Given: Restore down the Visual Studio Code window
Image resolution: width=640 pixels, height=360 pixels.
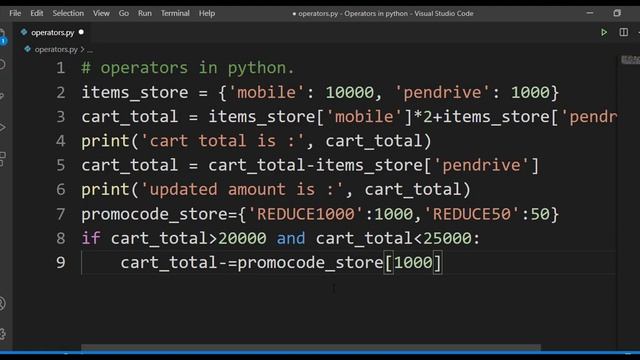Looking at the screenshot, I should click(x=617, y=13).
